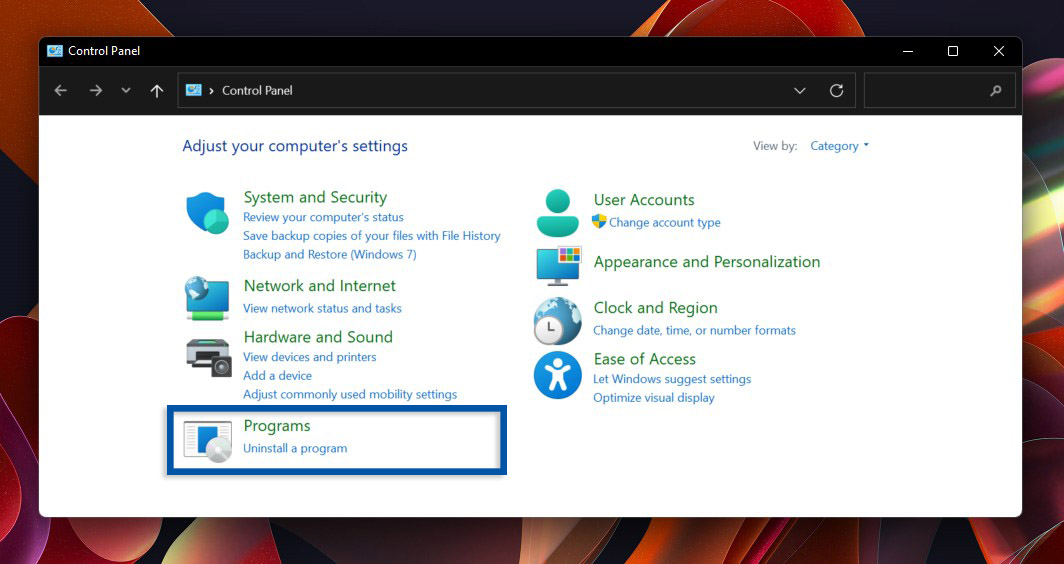Open Network and Internet heading

[x=320, y=286]
